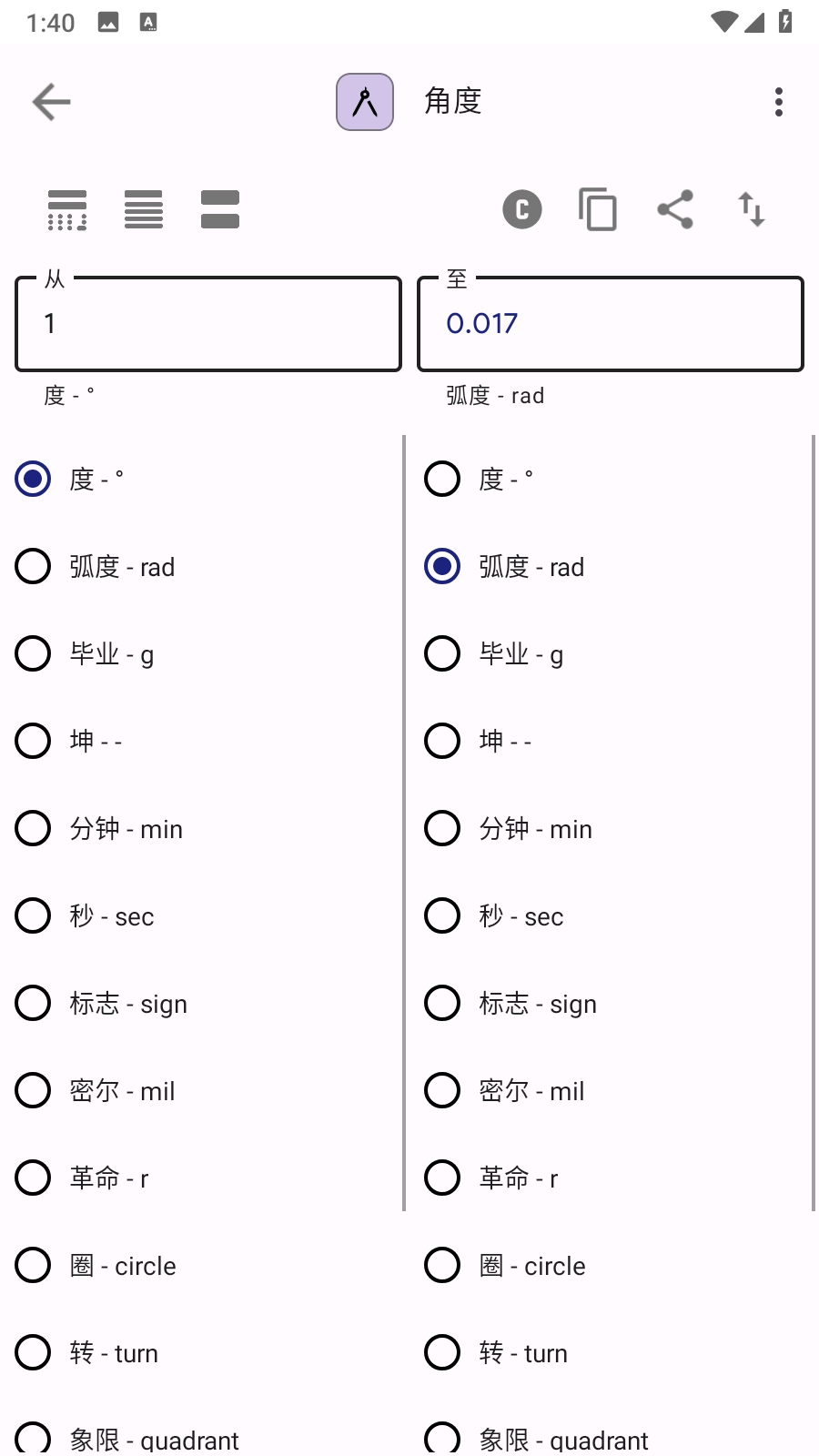Navigate back using the arrow

[51, 101]
